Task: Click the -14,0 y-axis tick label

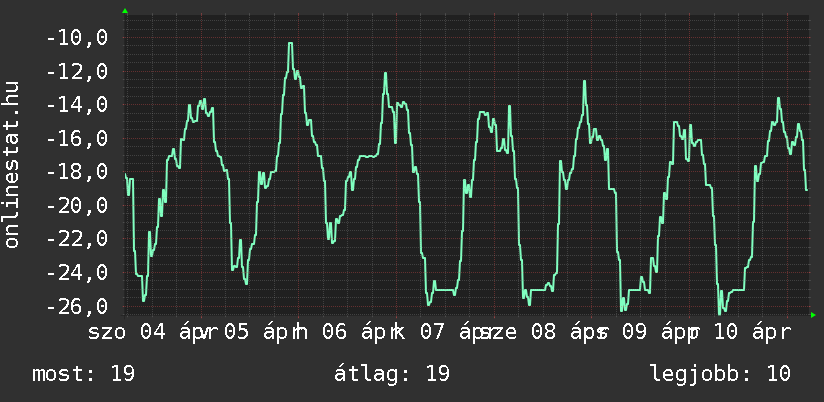Action: point(76,105)
